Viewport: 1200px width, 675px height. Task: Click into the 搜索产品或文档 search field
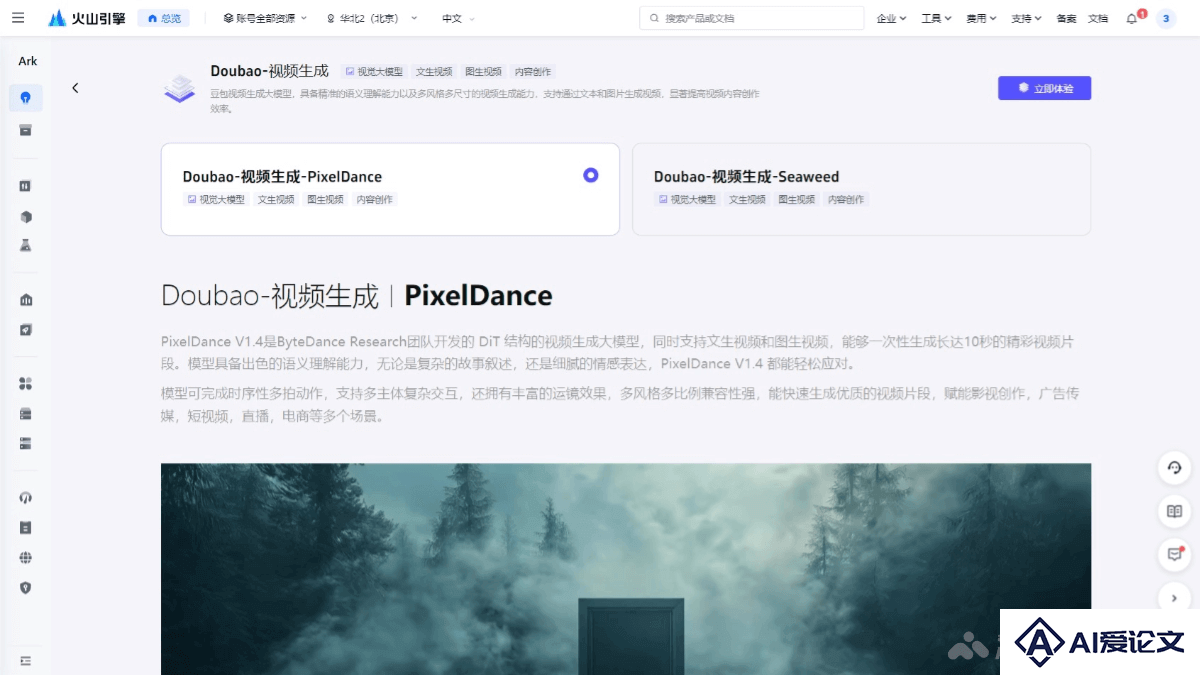pyautogui.click(x=752, y=18)
